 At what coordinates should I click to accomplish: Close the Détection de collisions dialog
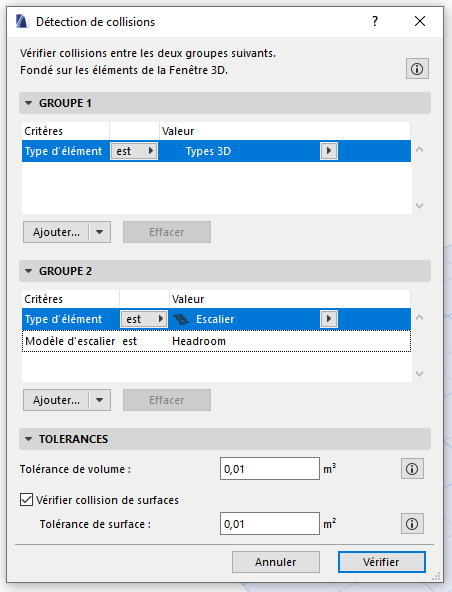[x=420, y=21]
